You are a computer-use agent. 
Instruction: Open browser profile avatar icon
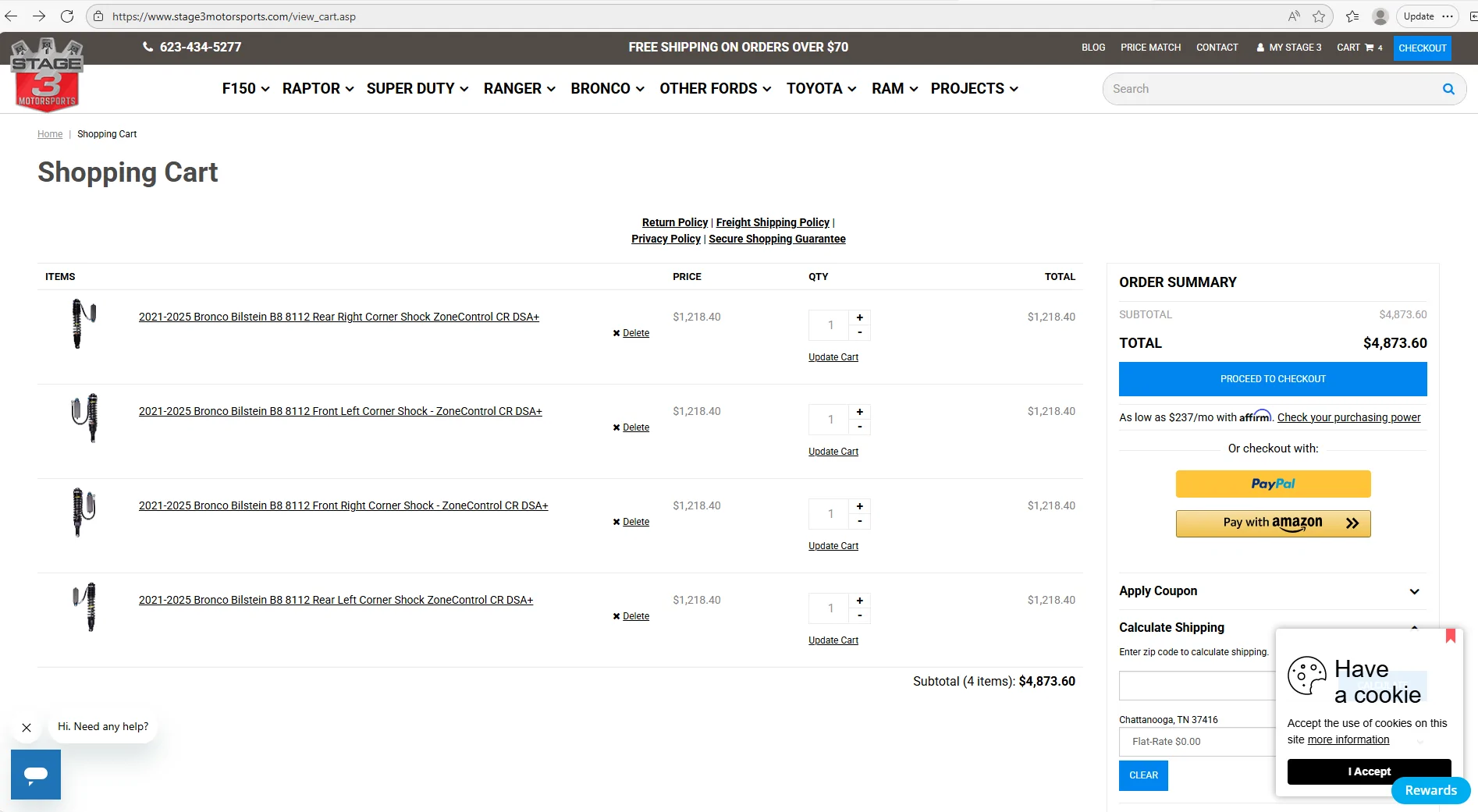[1380, 16]
